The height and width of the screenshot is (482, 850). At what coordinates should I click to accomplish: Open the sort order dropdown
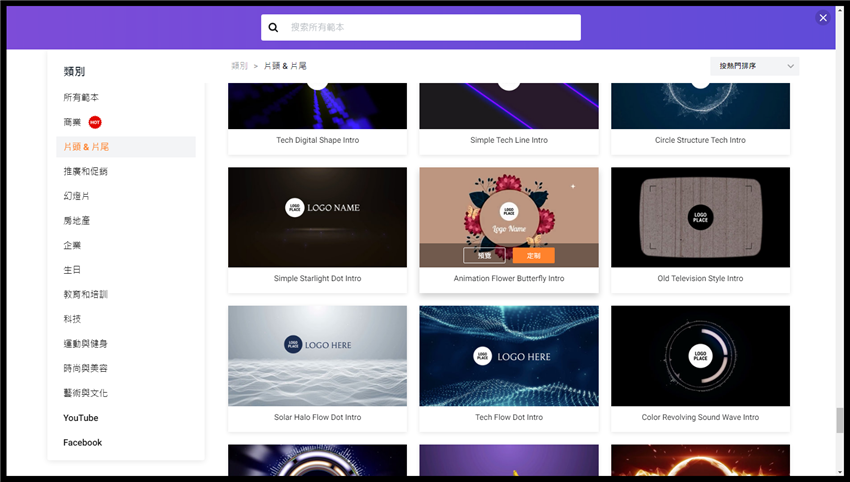[755, 66]
